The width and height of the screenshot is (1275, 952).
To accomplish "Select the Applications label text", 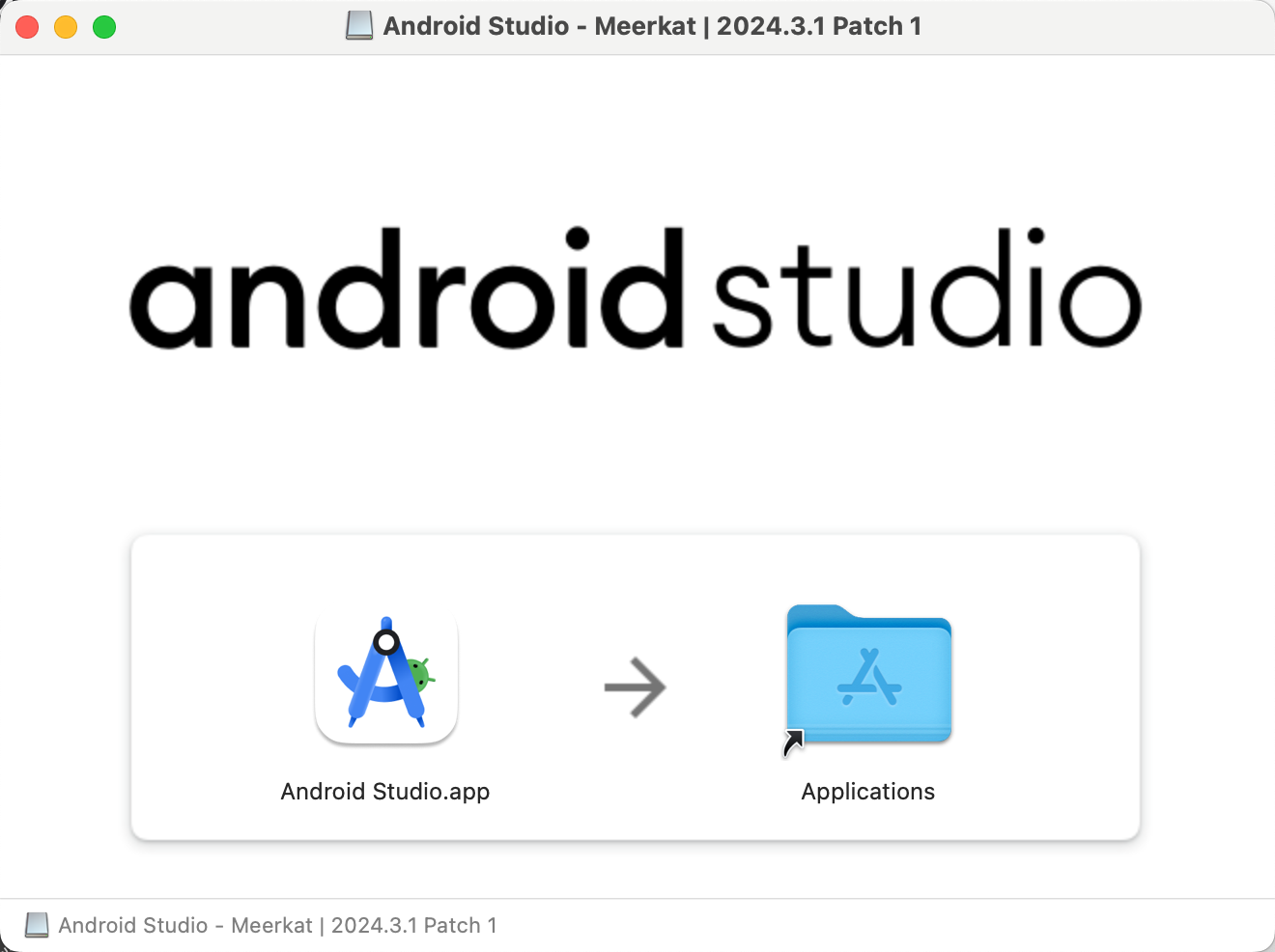I will click(867, 791).
